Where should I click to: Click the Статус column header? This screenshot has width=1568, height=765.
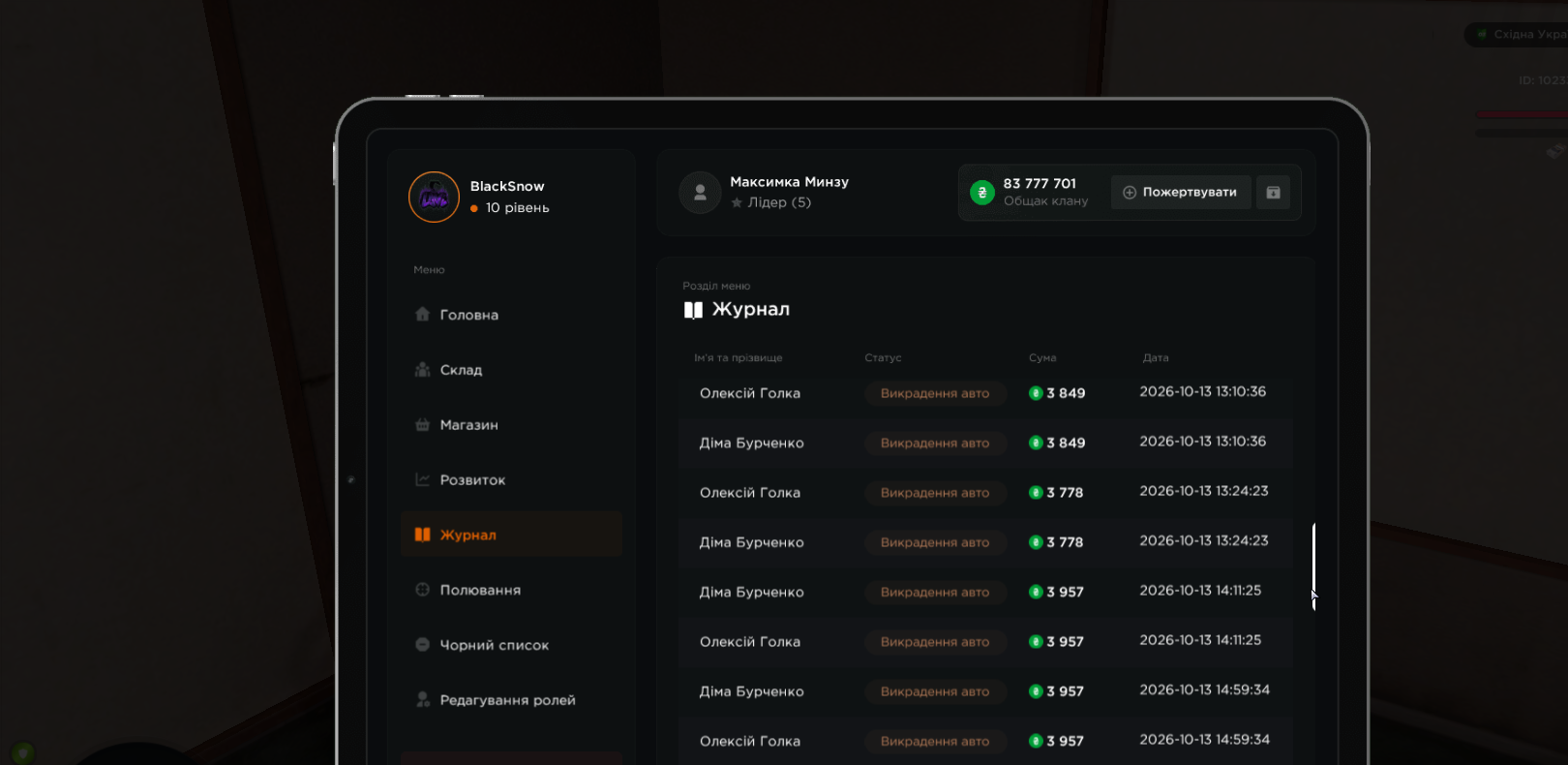(x=883, y=358)
